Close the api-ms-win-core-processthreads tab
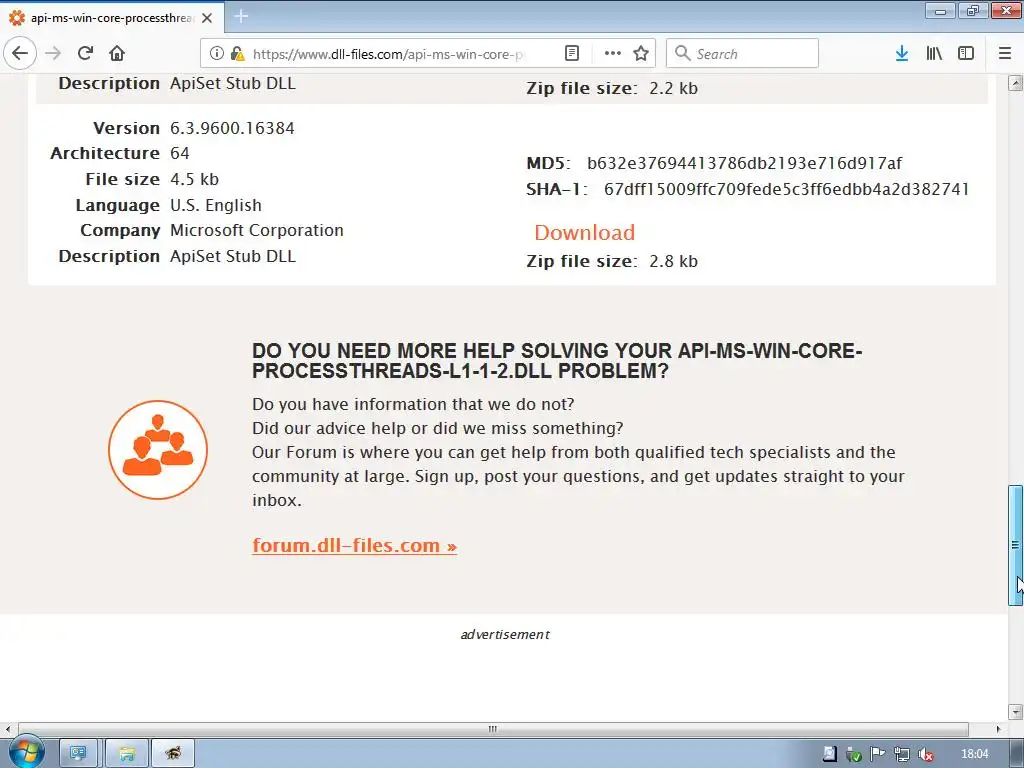Screen dimensions: 1024x768 click(x=207, y=18)
